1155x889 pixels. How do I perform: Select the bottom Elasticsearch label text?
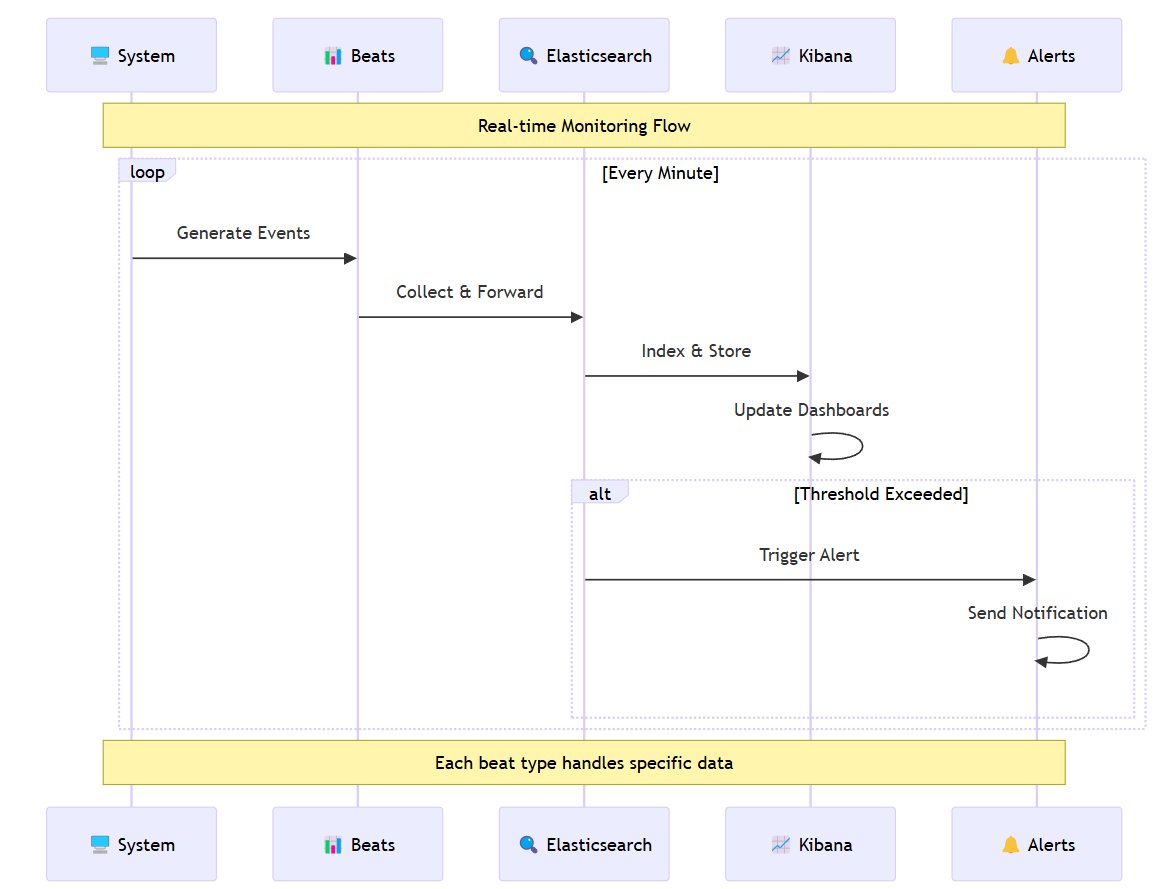tap(599, 845)
